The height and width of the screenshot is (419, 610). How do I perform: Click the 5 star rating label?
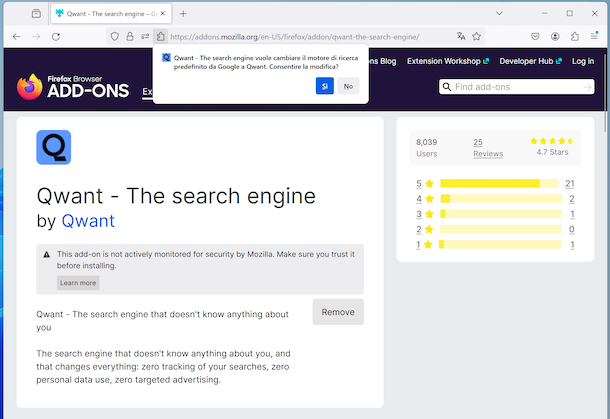[x=425, y=184]
